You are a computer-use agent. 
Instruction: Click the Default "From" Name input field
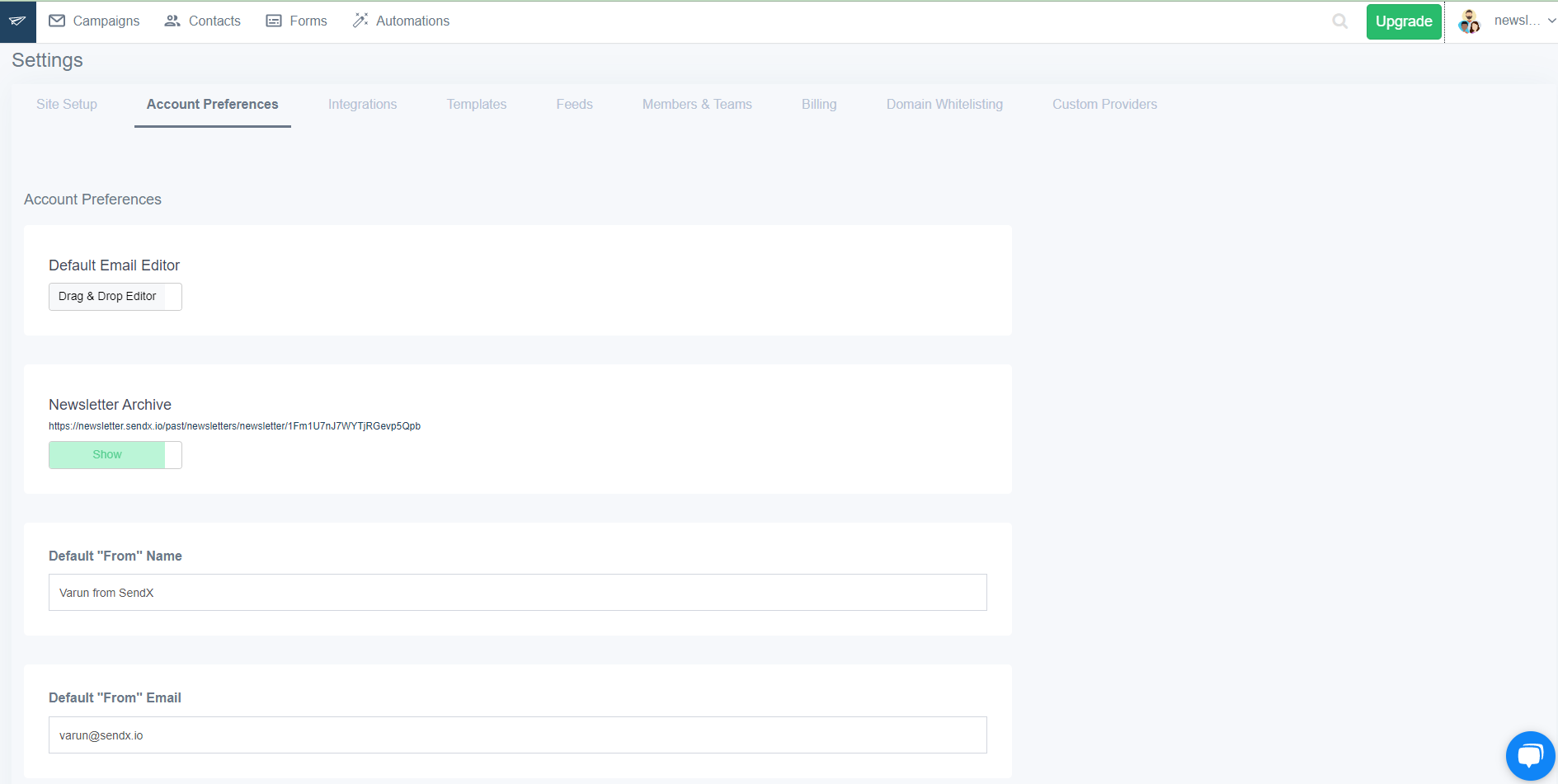point(518,593)
